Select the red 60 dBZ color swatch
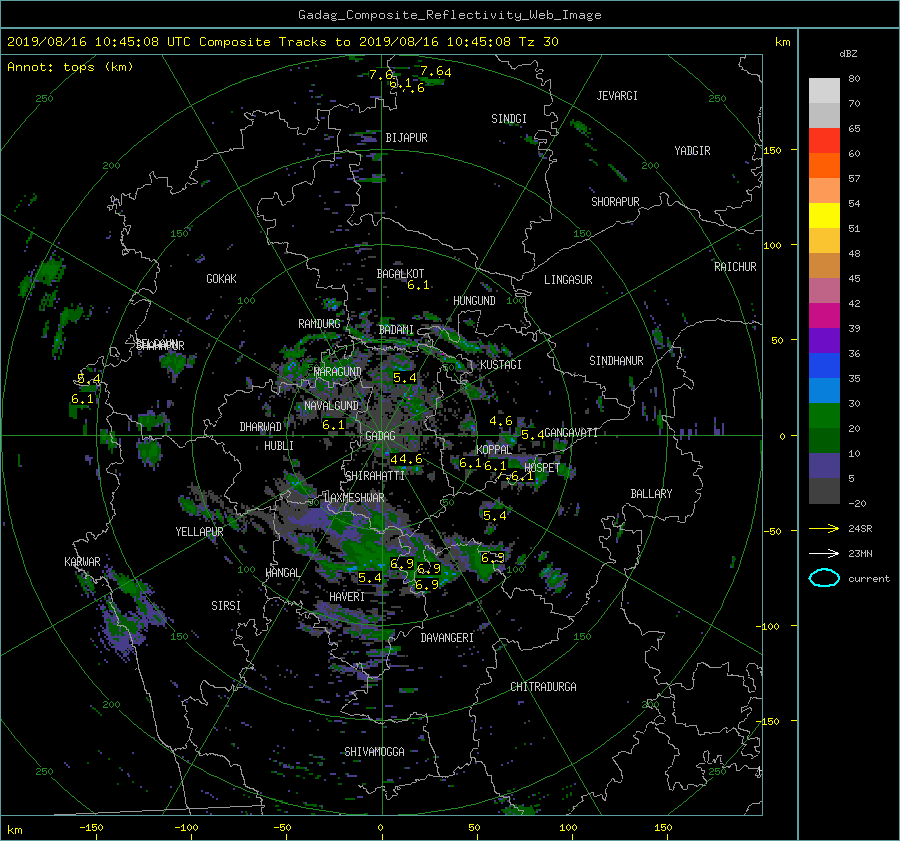This screenshot has height=841, width=900. click(824, 141)
